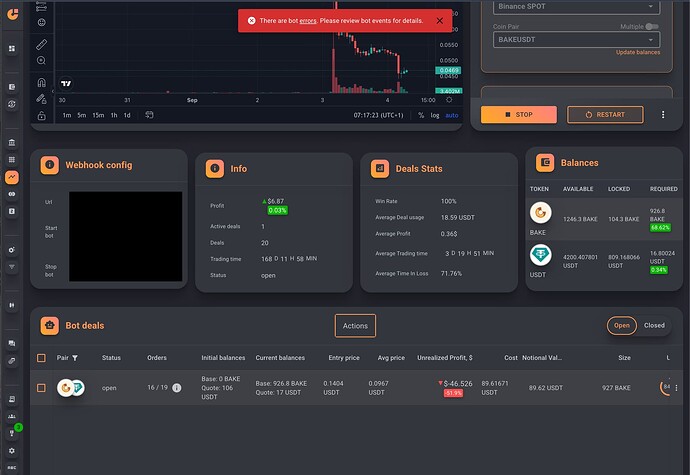Open the orange app logo home
690x475 pixels.
tap(13, 15)
